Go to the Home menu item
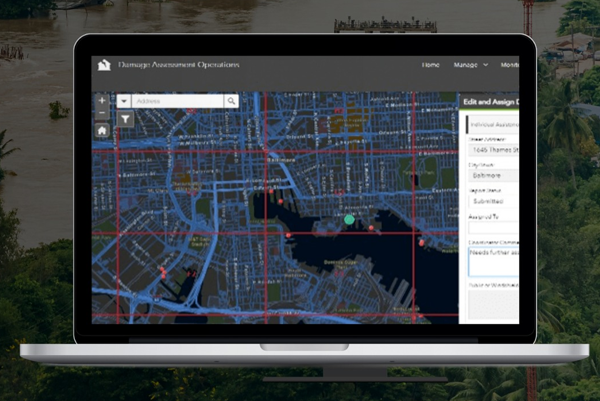The width and height of the screenshot is (600, 401). tap(430, 65)
